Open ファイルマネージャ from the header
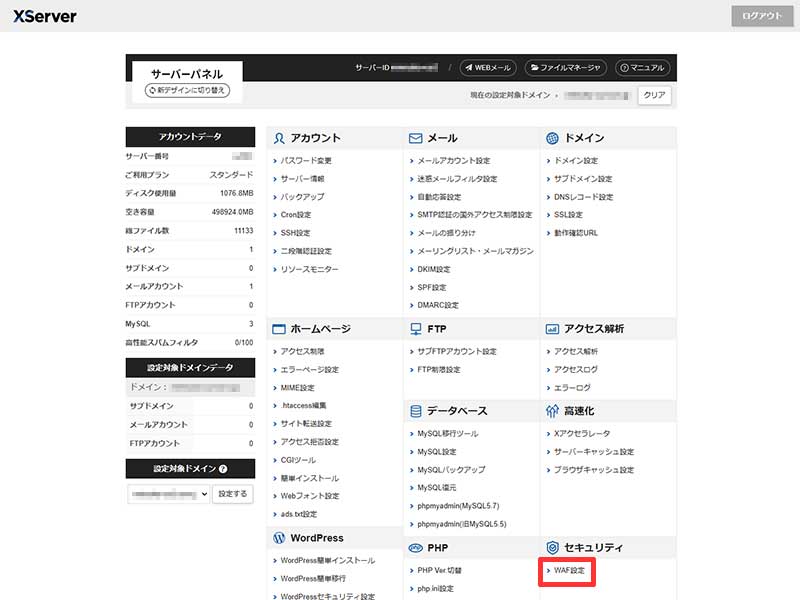The width and height of the screenshot is (800, 600). pos(565,67)
